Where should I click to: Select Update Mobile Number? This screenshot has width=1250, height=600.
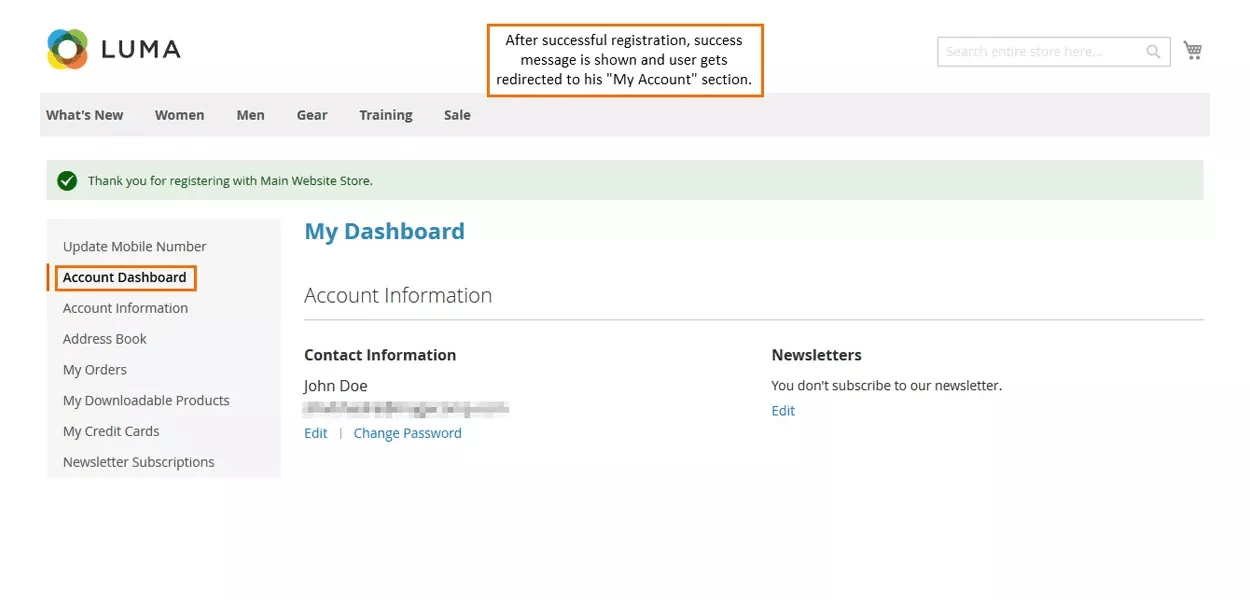coord(134,246)
